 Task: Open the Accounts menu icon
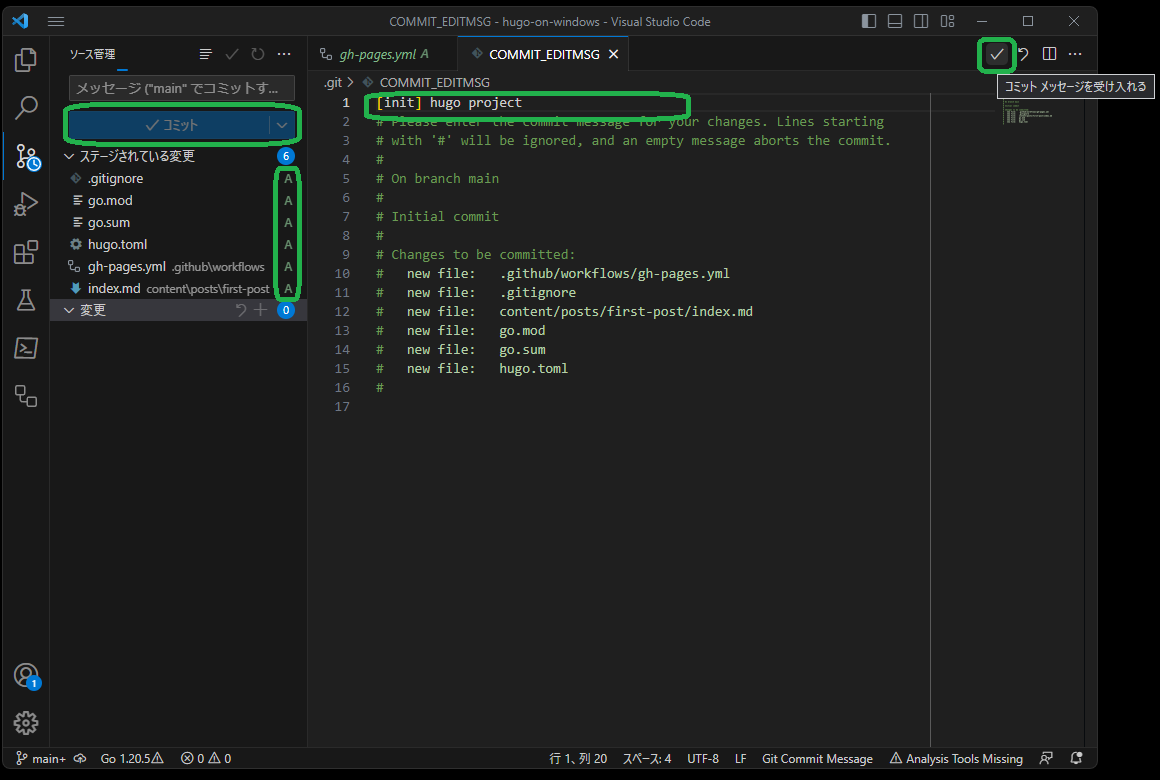click(x=27, y=676)
